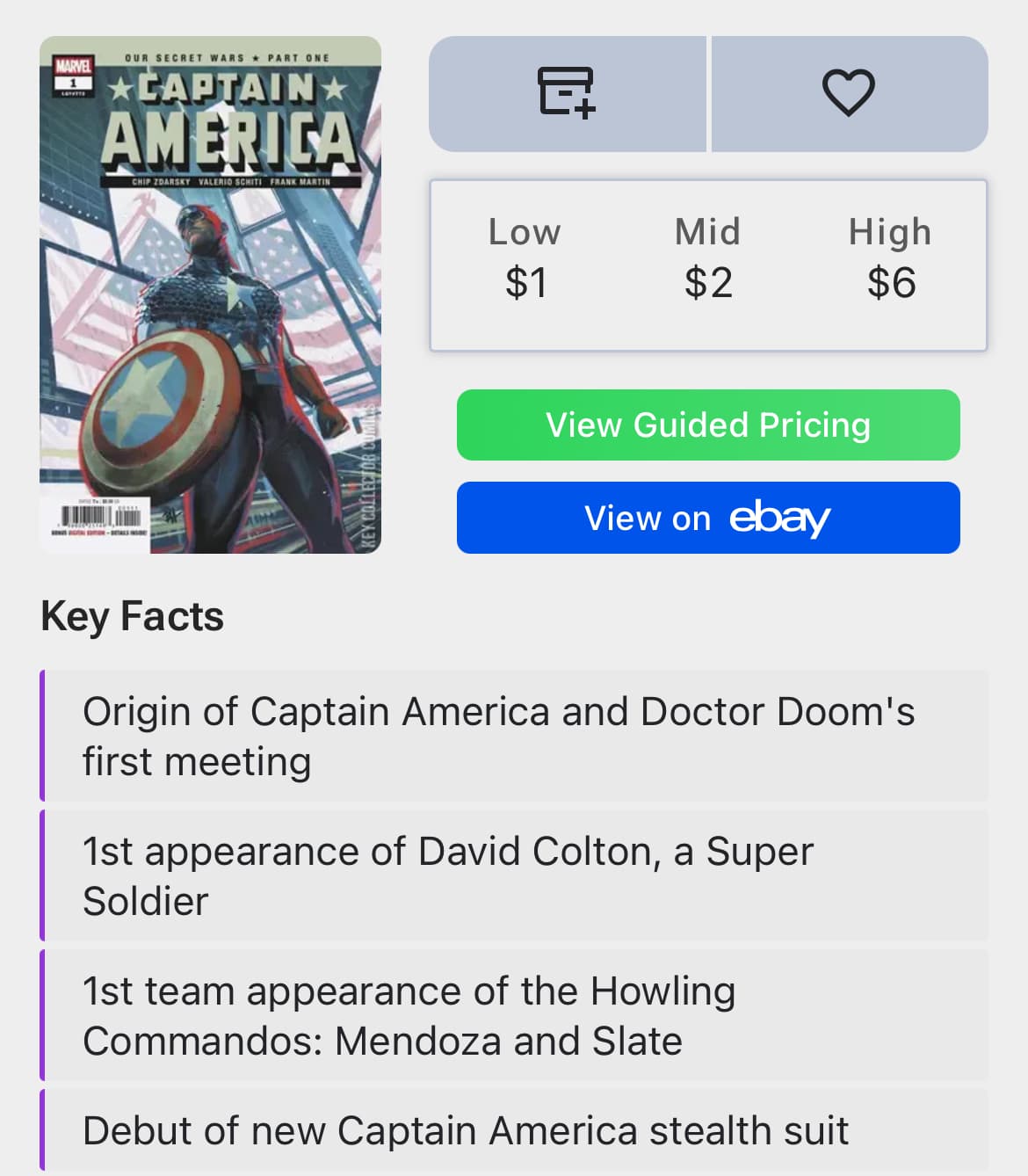Image resolution: width=1028 pixels, height=1176 pixels.
Task: Favorite this comic with the heart icon
Action: tap(849, 93)
